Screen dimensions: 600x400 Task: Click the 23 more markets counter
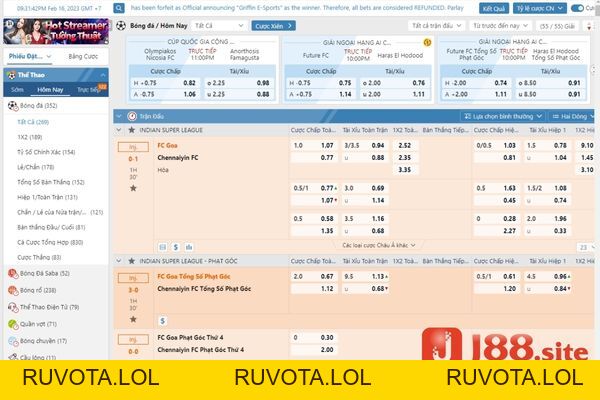click(585, 247)
